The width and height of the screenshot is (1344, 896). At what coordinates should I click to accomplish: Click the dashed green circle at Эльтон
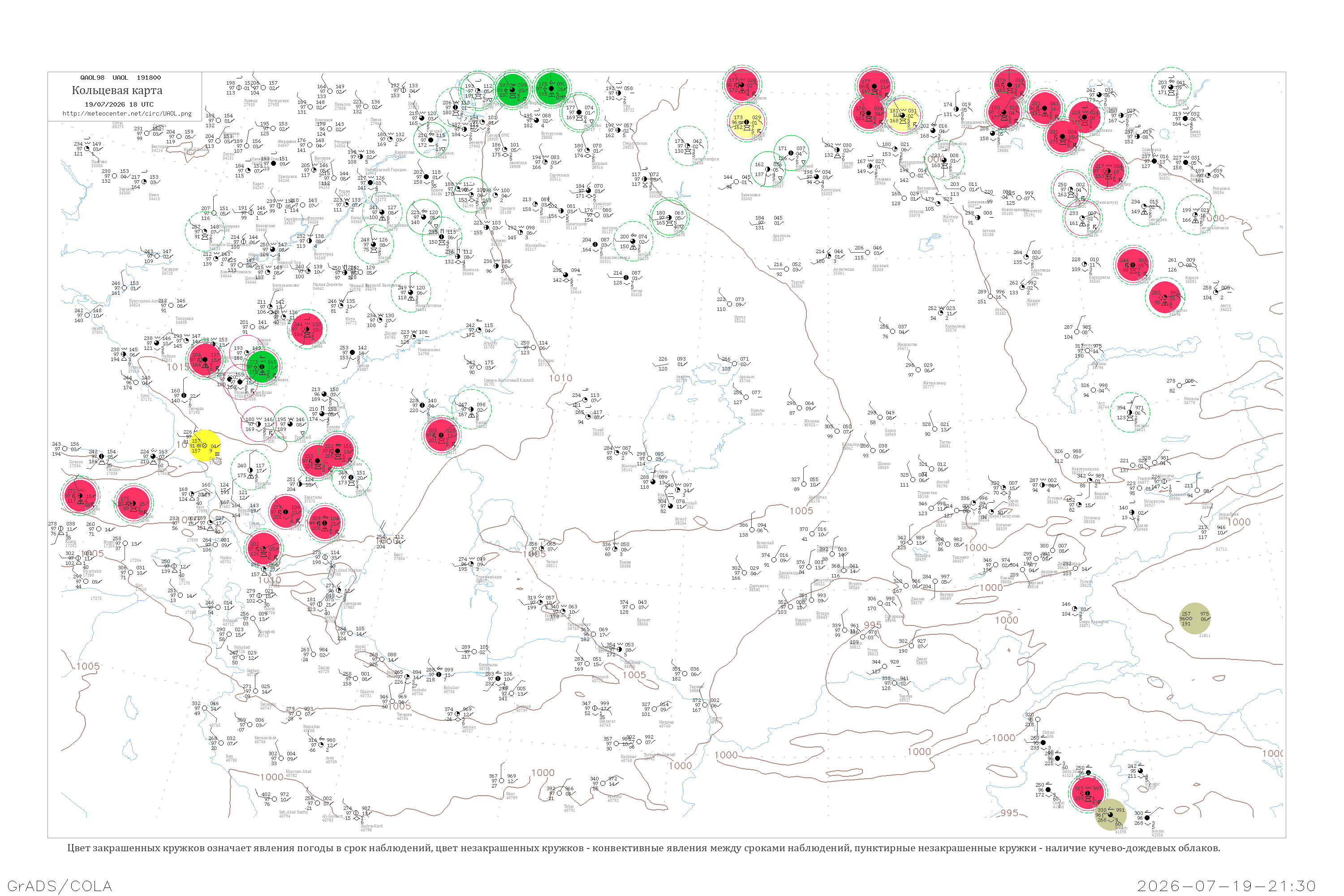tap(374, 245)
